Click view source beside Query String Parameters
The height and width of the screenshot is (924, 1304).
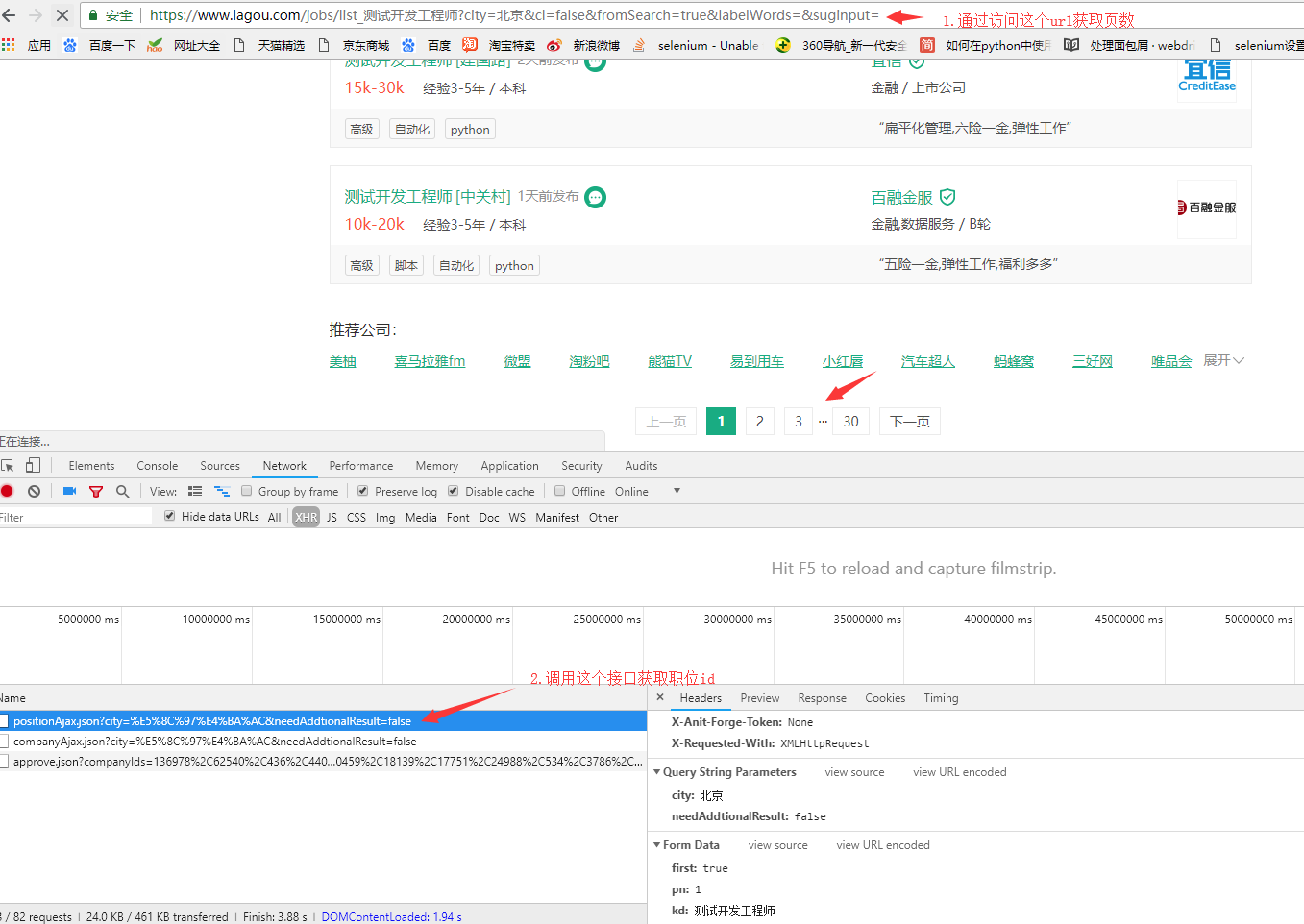click(854, 772)
